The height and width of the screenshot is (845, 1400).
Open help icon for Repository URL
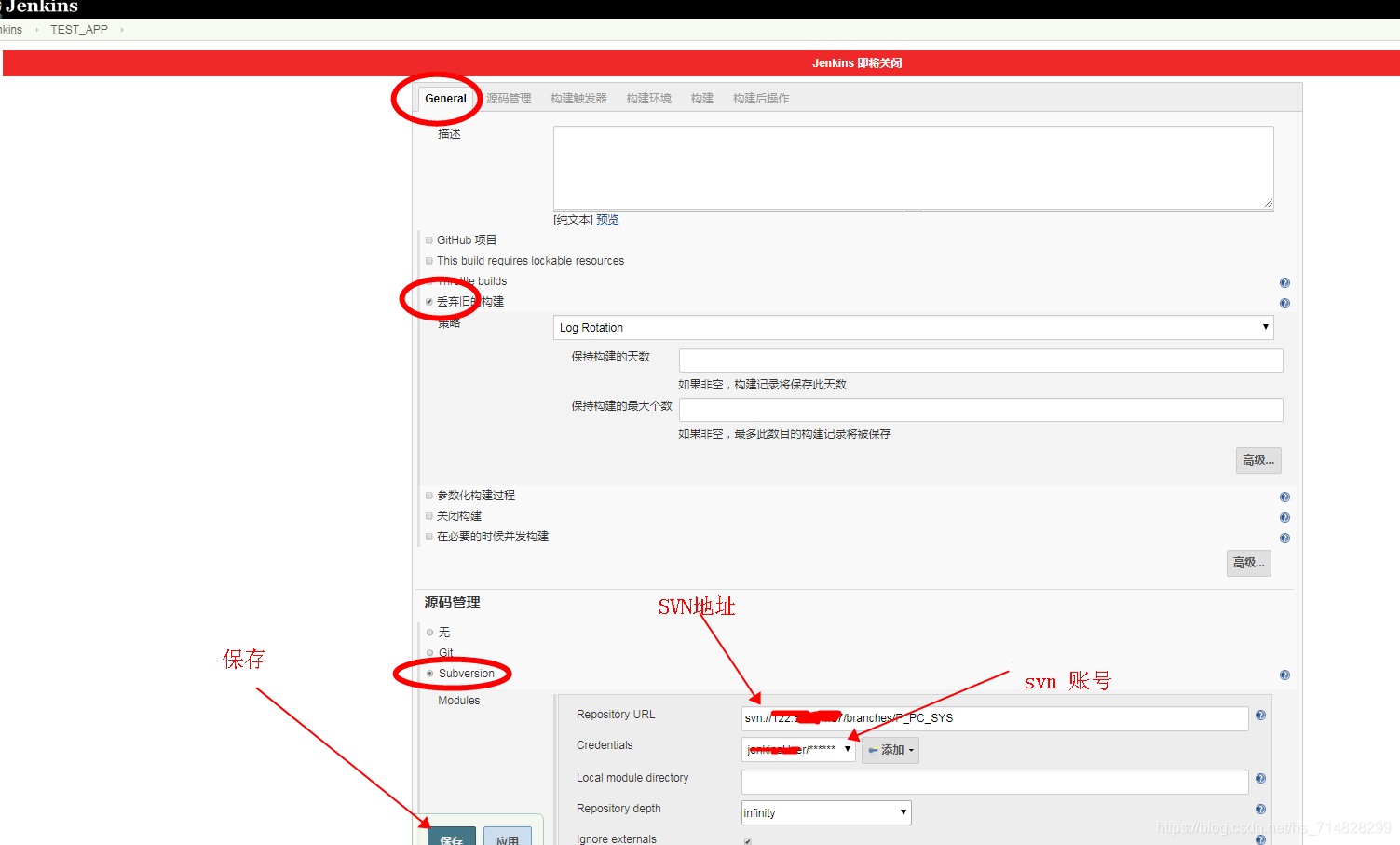pos(1260,715)
